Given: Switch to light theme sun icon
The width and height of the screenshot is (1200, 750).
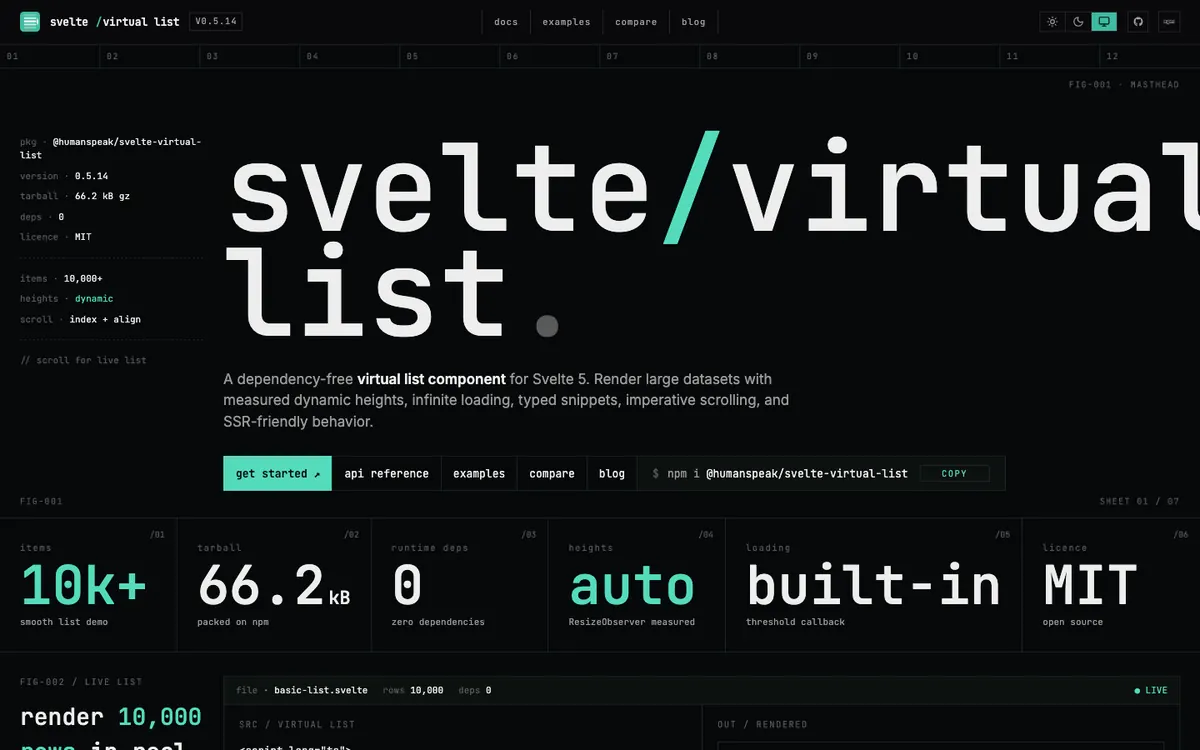Looking at the screenshot, I should point(1052,21).
